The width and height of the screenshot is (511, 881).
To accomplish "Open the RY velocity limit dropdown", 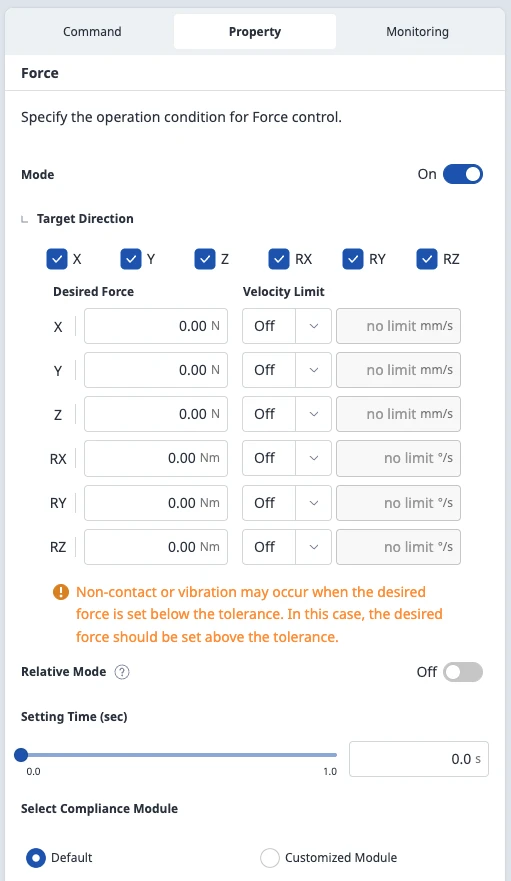I will coord(287,503).
